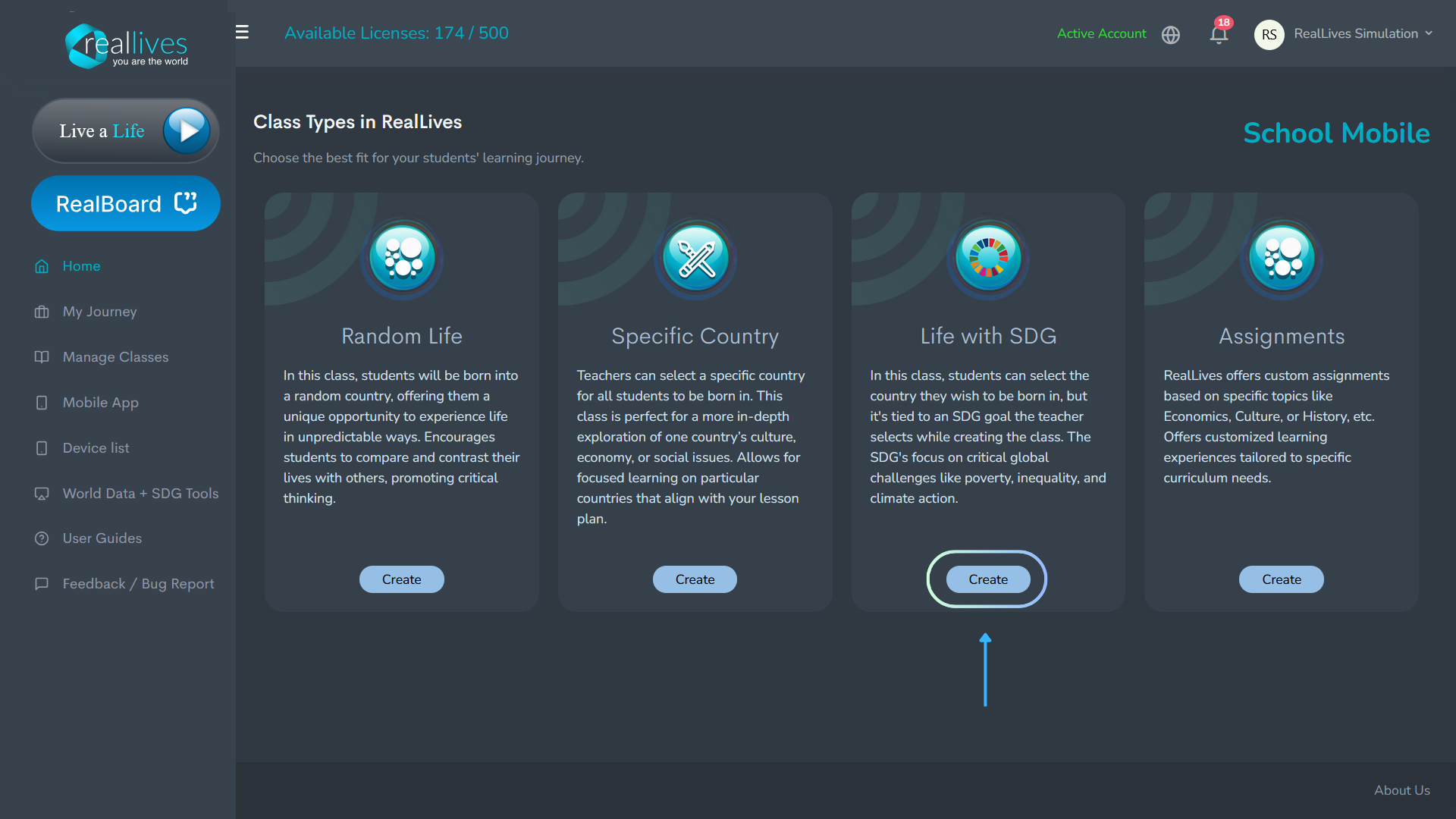Screen dimensions: 1456x819
Task: Open Feedback / Bug Report
Action: tap(139, 584)
